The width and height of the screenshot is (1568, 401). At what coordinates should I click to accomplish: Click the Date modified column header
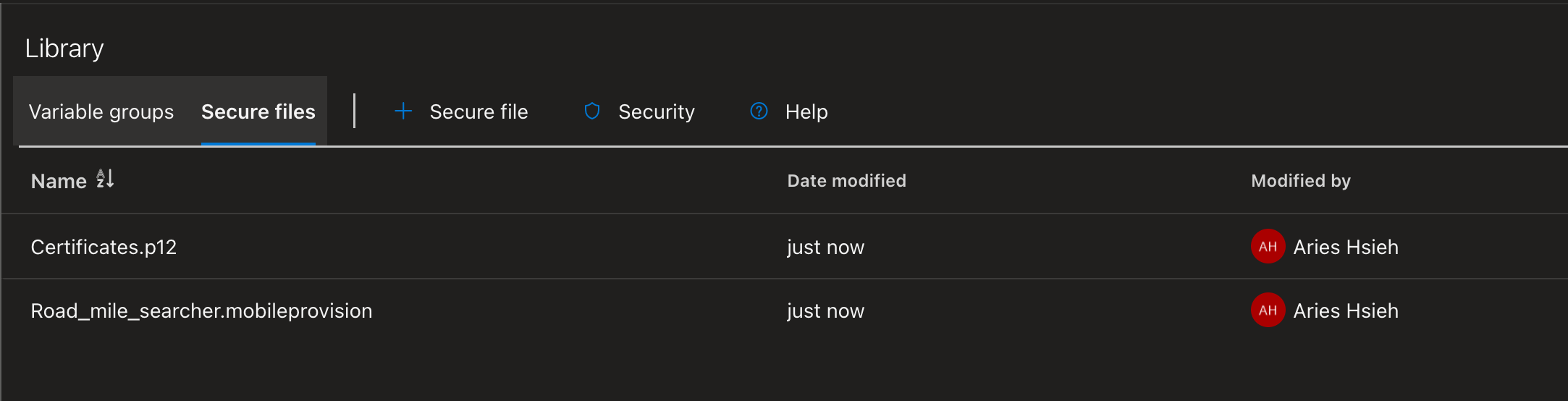pyautogui.click(x=846, y=181)
